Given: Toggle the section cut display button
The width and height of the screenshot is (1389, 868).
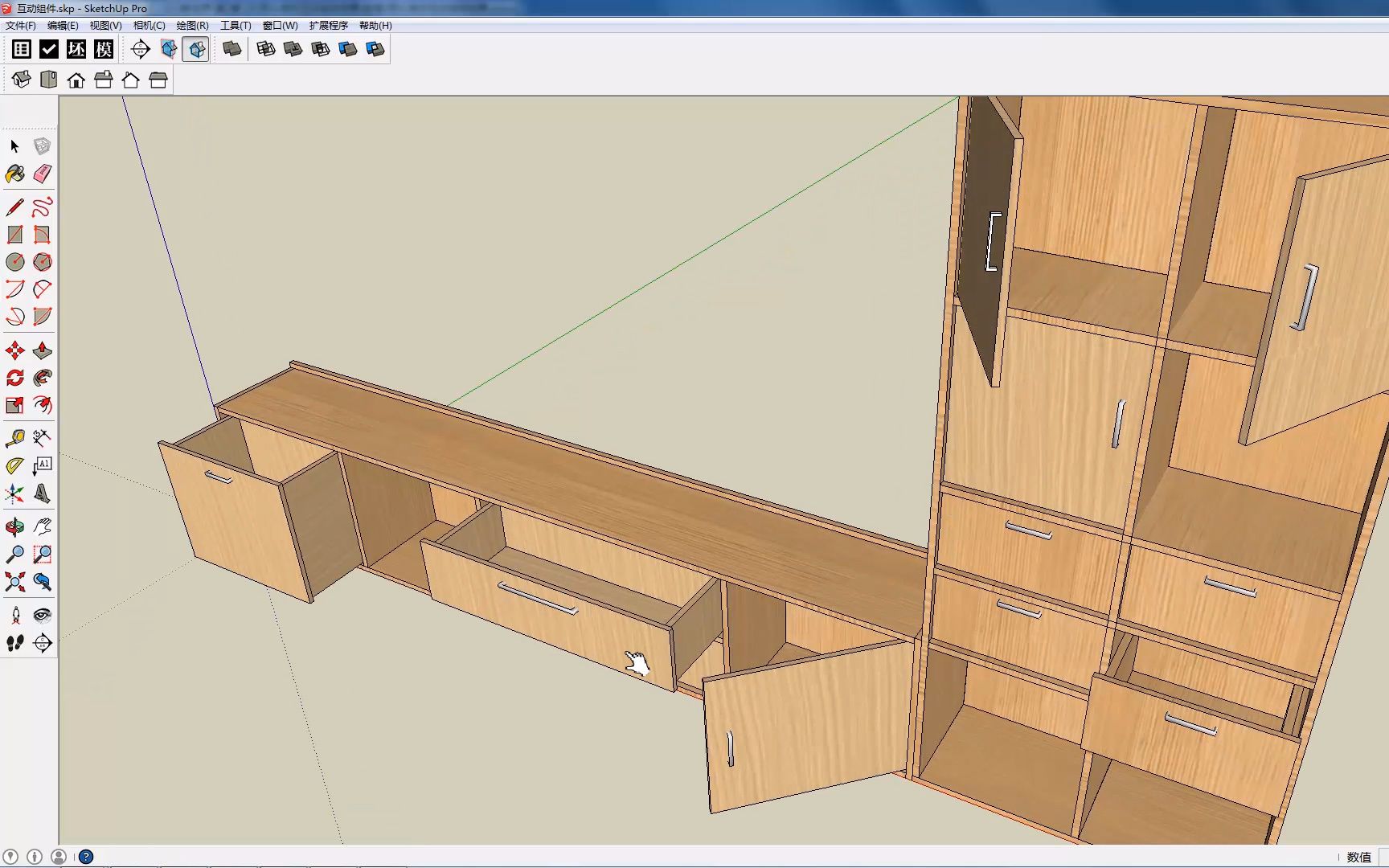Looking at the screenshot, I should click(x=196, y=49).
